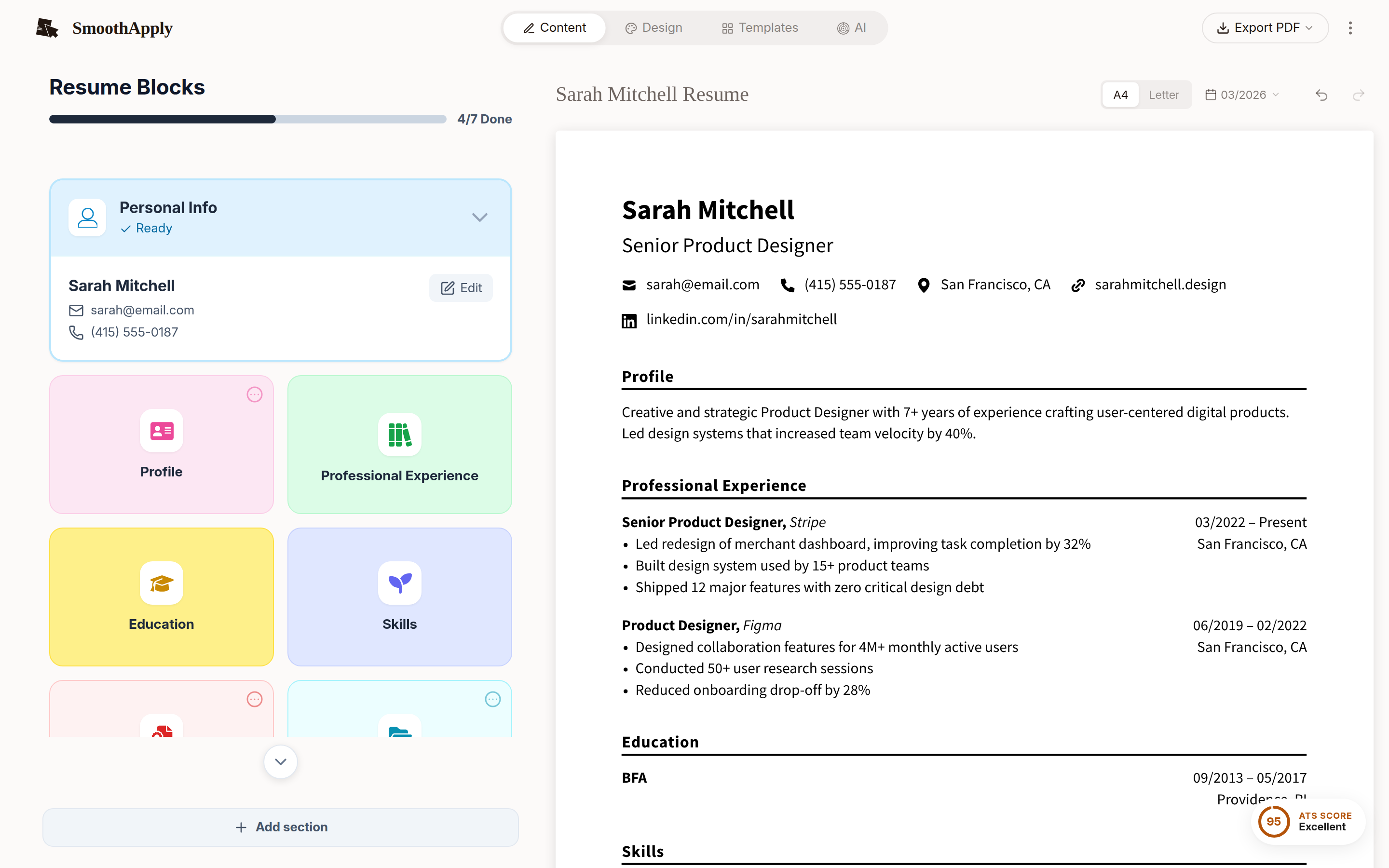Click the email icon in resume preview
The image size is (1389, 868).
coord(628,285)
